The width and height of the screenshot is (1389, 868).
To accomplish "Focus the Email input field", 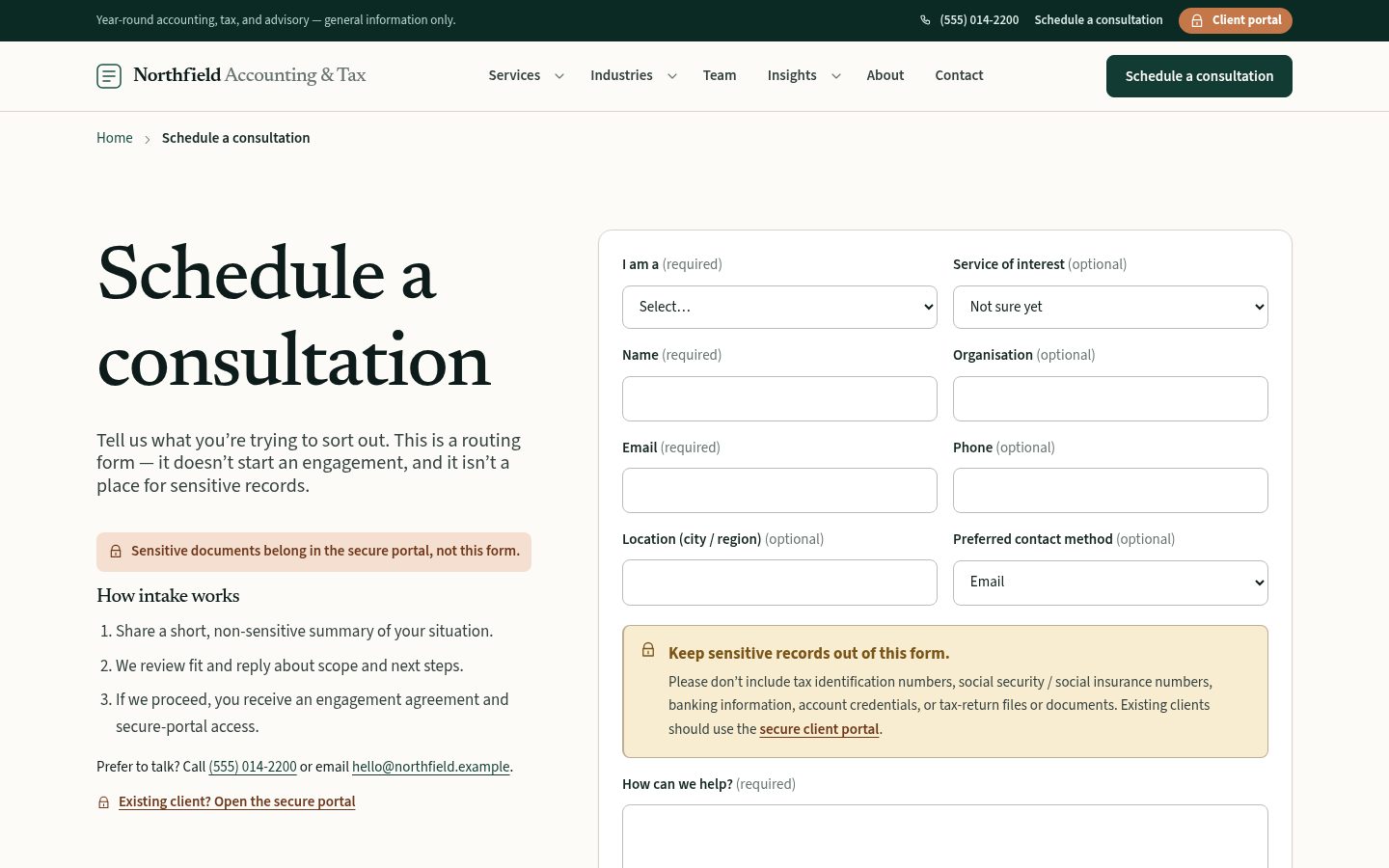I will (x=779, y=490).
